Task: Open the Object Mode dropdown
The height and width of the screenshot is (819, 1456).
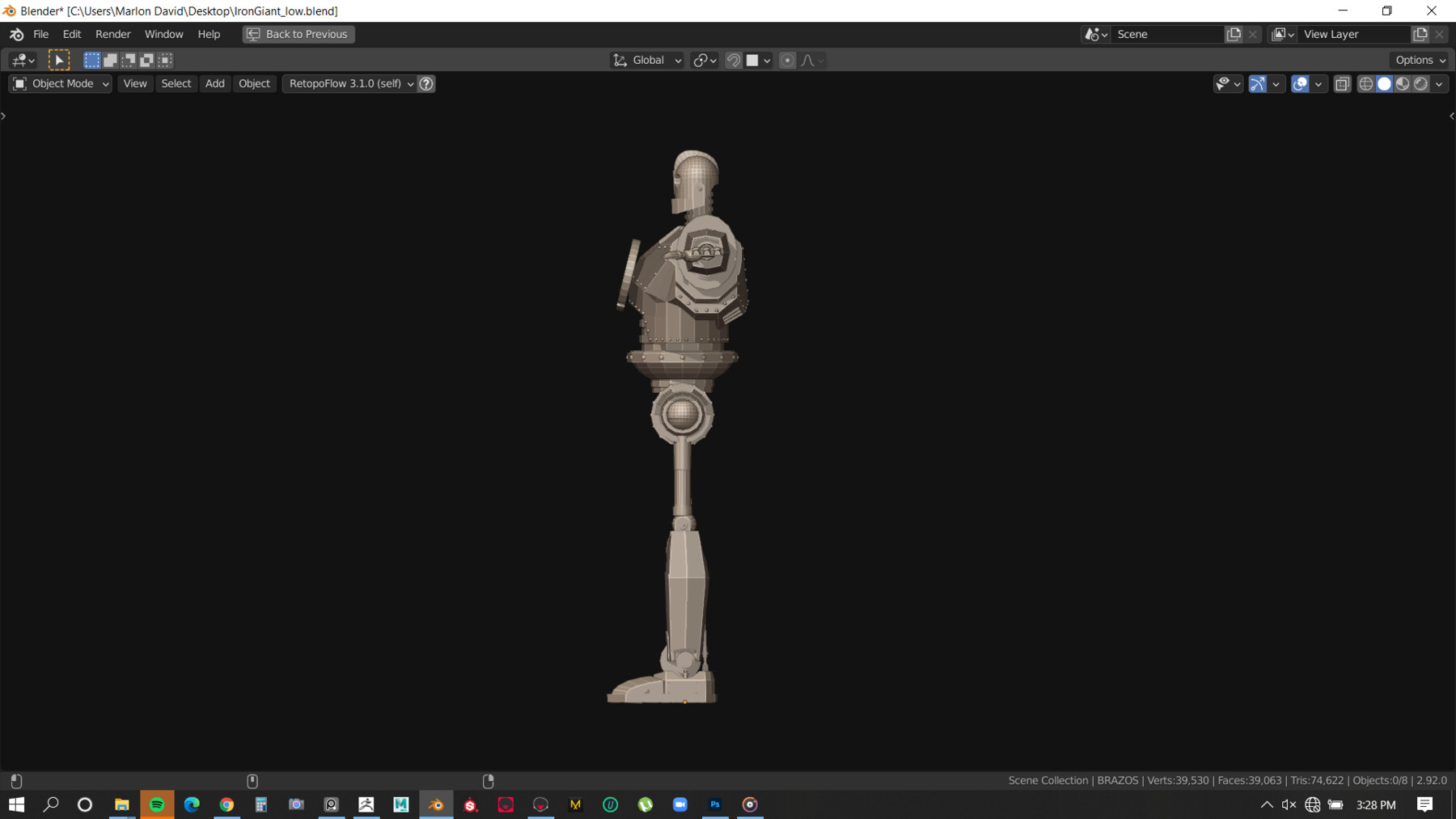Action: (61, 84)
